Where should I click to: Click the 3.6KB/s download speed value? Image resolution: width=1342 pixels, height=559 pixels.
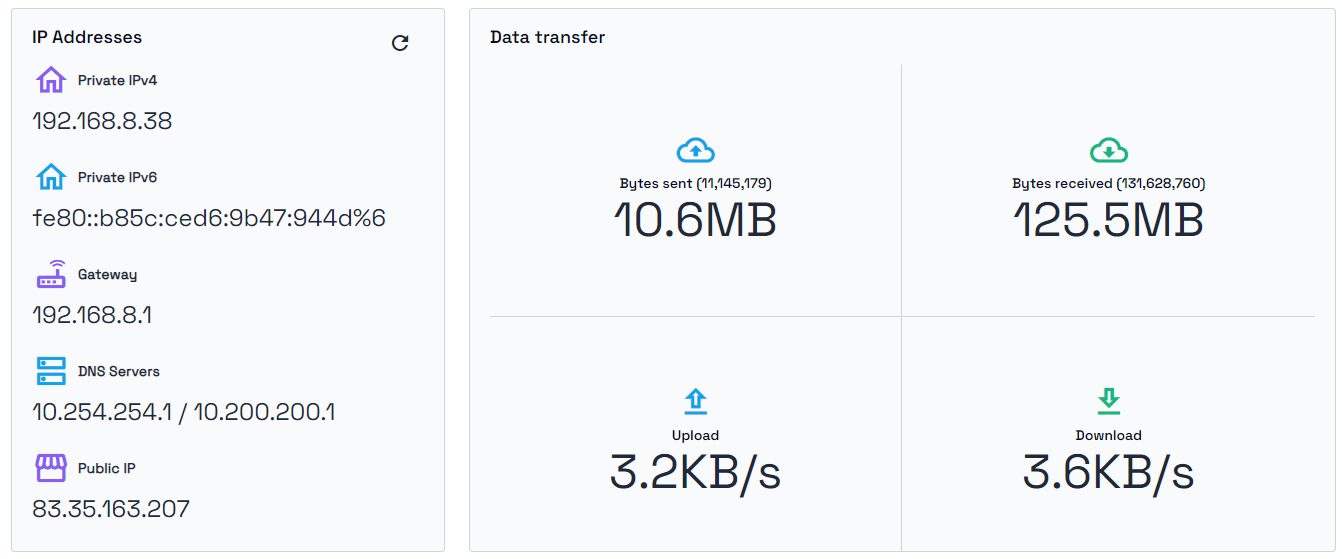click(1108, 472)
